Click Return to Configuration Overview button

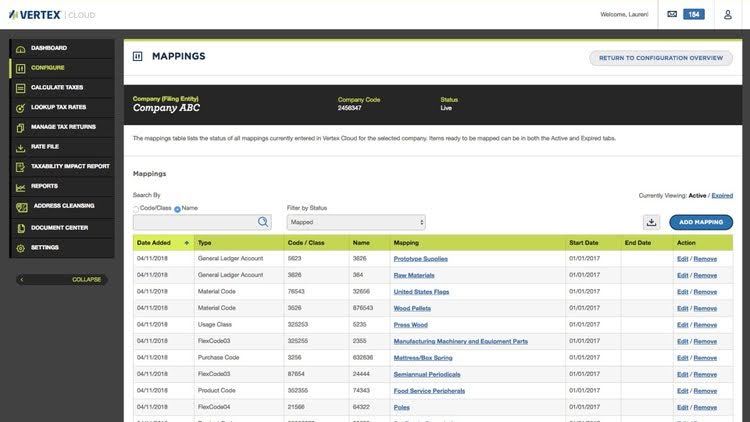click(660, 58)
